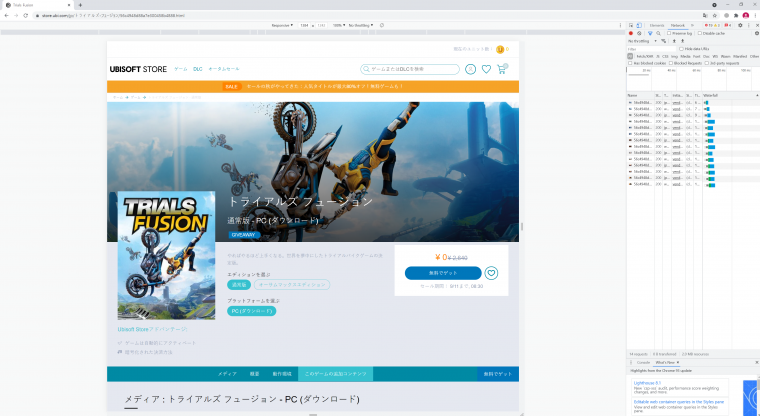The width and height of the screenshot is (760, 416).
Task: Open the wishlist heart icon in store header
Action: click(486, 69)
